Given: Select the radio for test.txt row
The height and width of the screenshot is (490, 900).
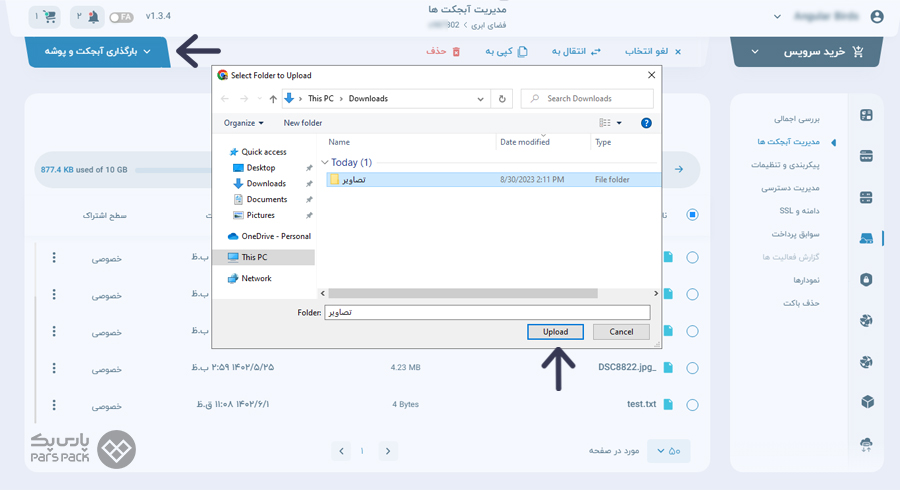Looking at the screenshot, I should (x=692, y=405).
